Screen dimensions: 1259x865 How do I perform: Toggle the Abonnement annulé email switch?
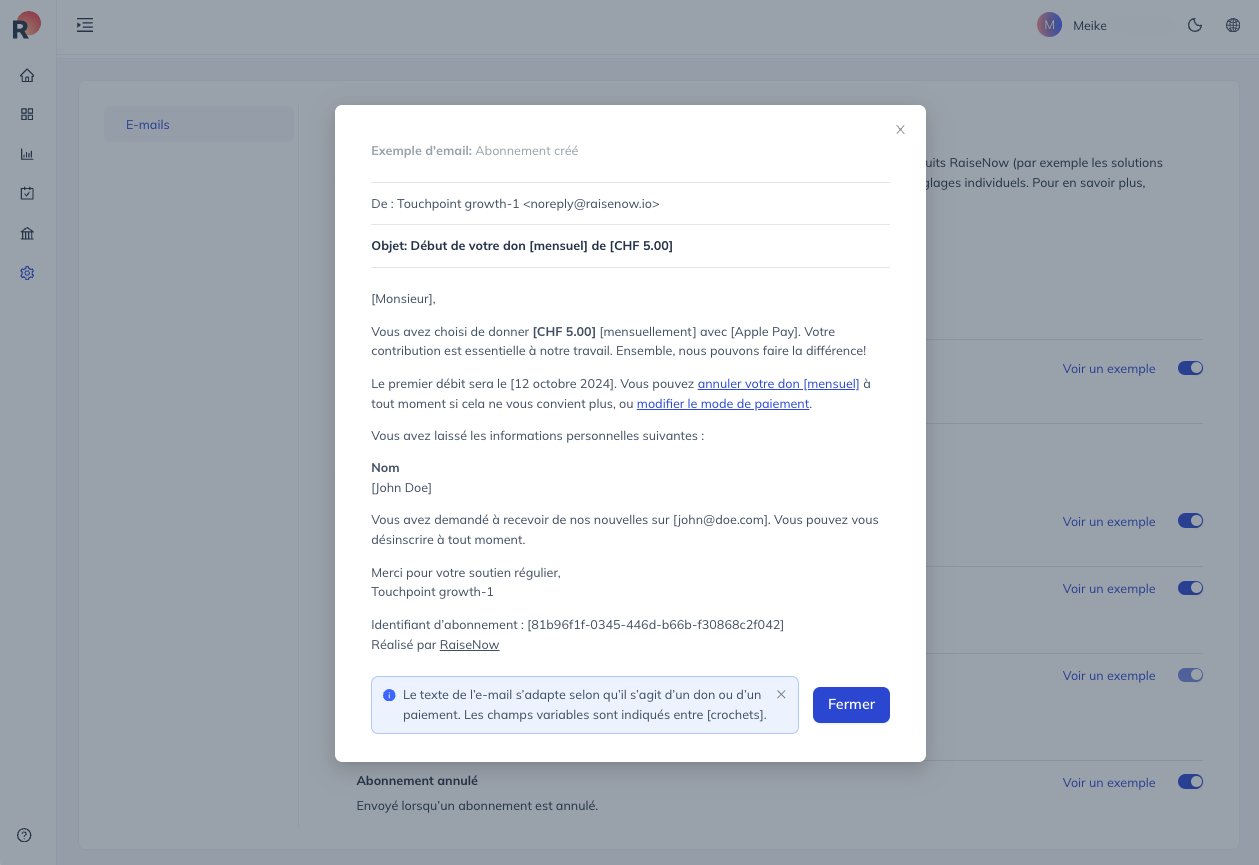click(1190, 782)
